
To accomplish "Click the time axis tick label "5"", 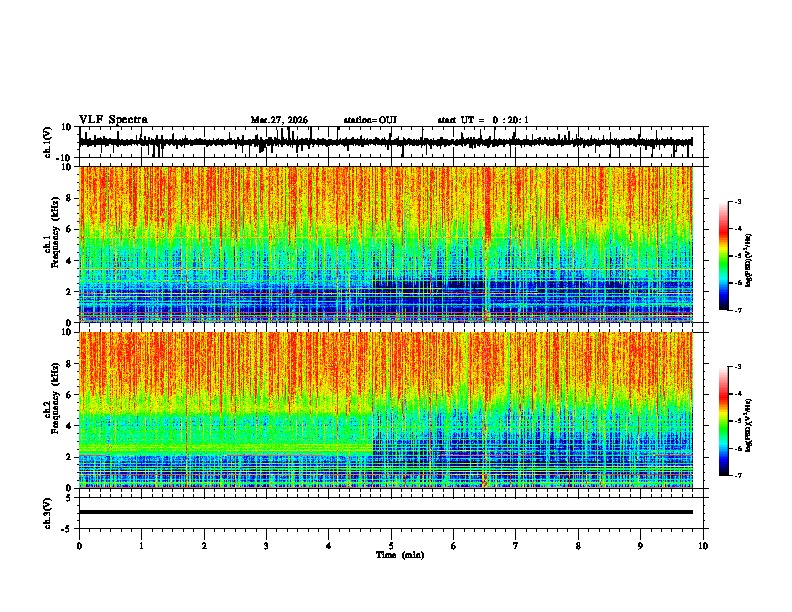I will [391, 546].
